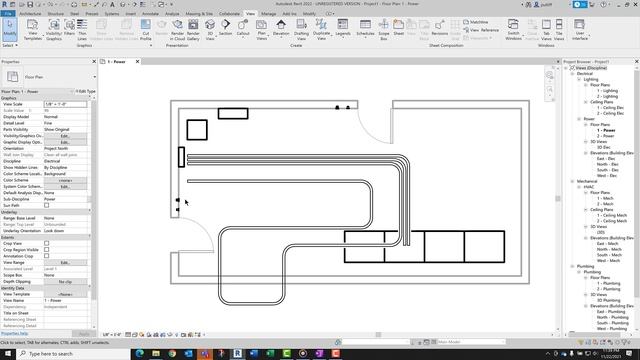Screen dimensions: 640x360
Task: Open Plan Views tool
Action: 262,29
